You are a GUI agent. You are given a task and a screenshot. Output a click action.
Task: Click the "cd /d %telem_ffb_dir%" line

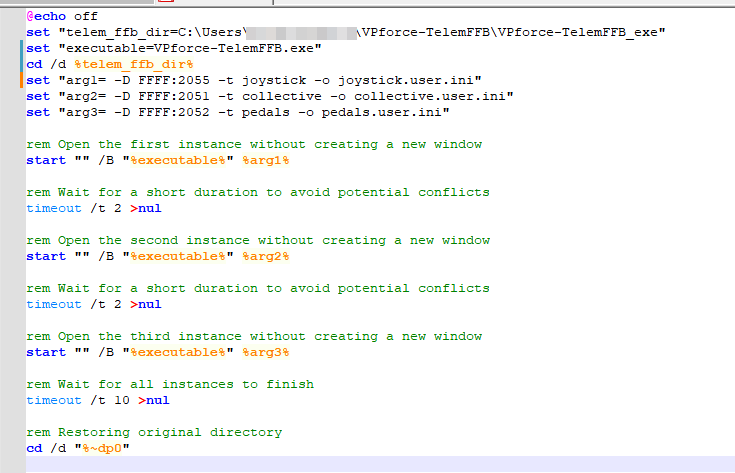pos(110,64)
